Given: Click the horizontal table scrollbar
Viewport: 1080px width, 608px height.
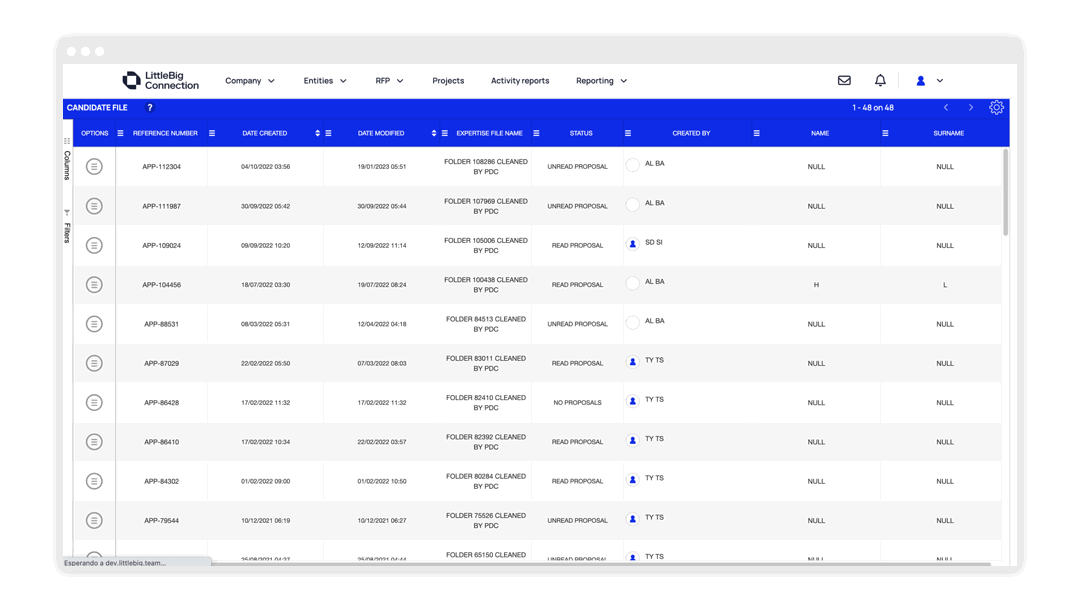Looking at the screenshot, I should 601,564.
